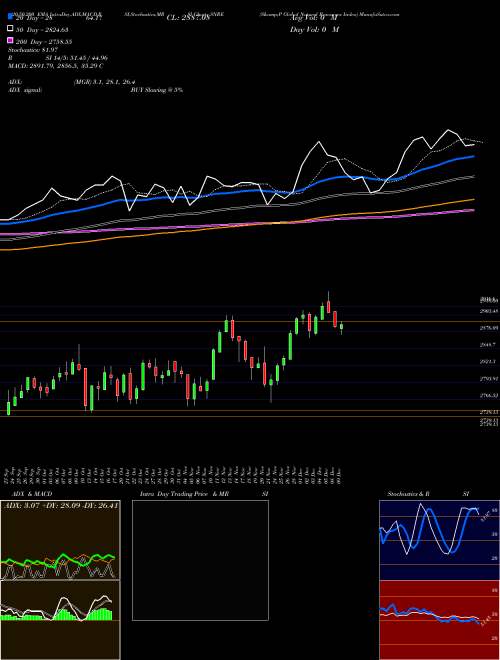Click the 'Stochastics & R' panel title
The height and width of the screenshot is (660, 500).
pyautogui.click(x=409, y=494)
